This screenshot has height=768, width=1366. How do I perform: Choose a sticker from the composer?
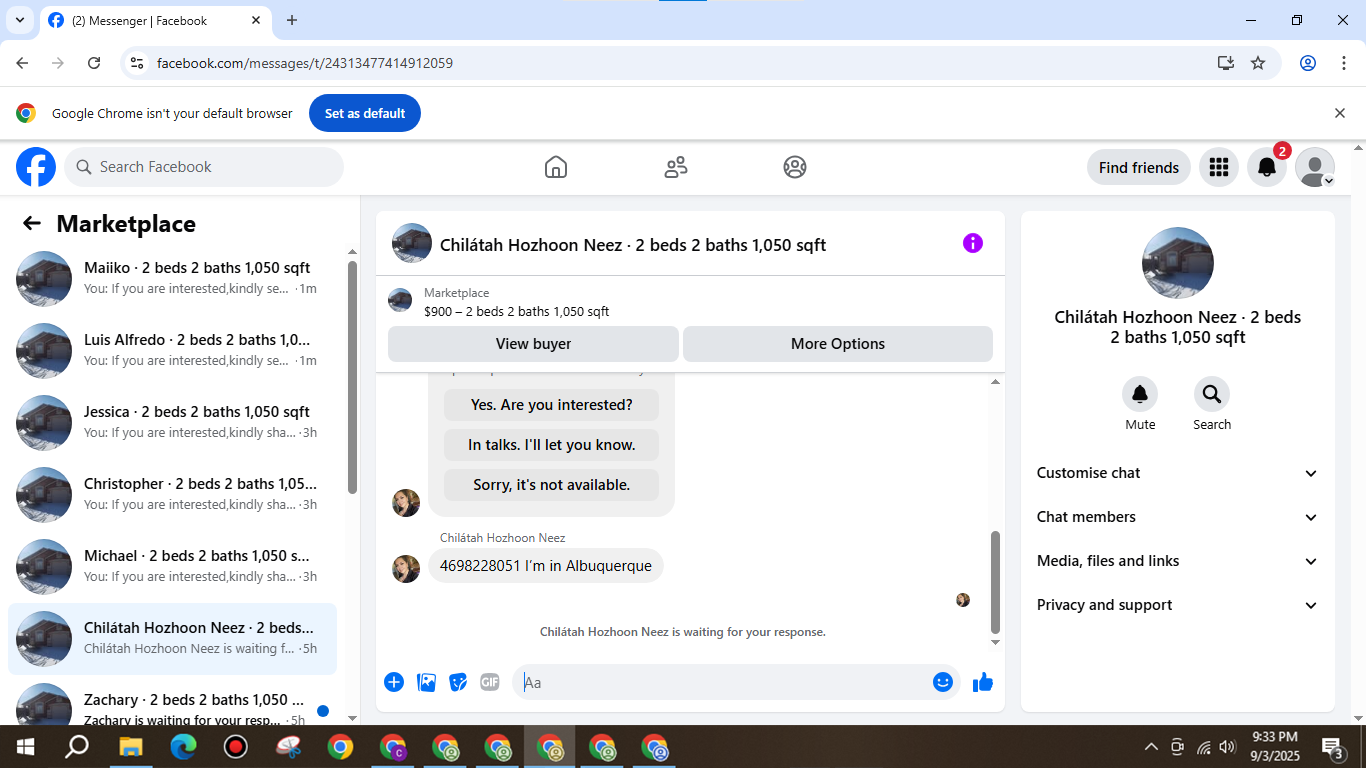(x=458, y=682)
